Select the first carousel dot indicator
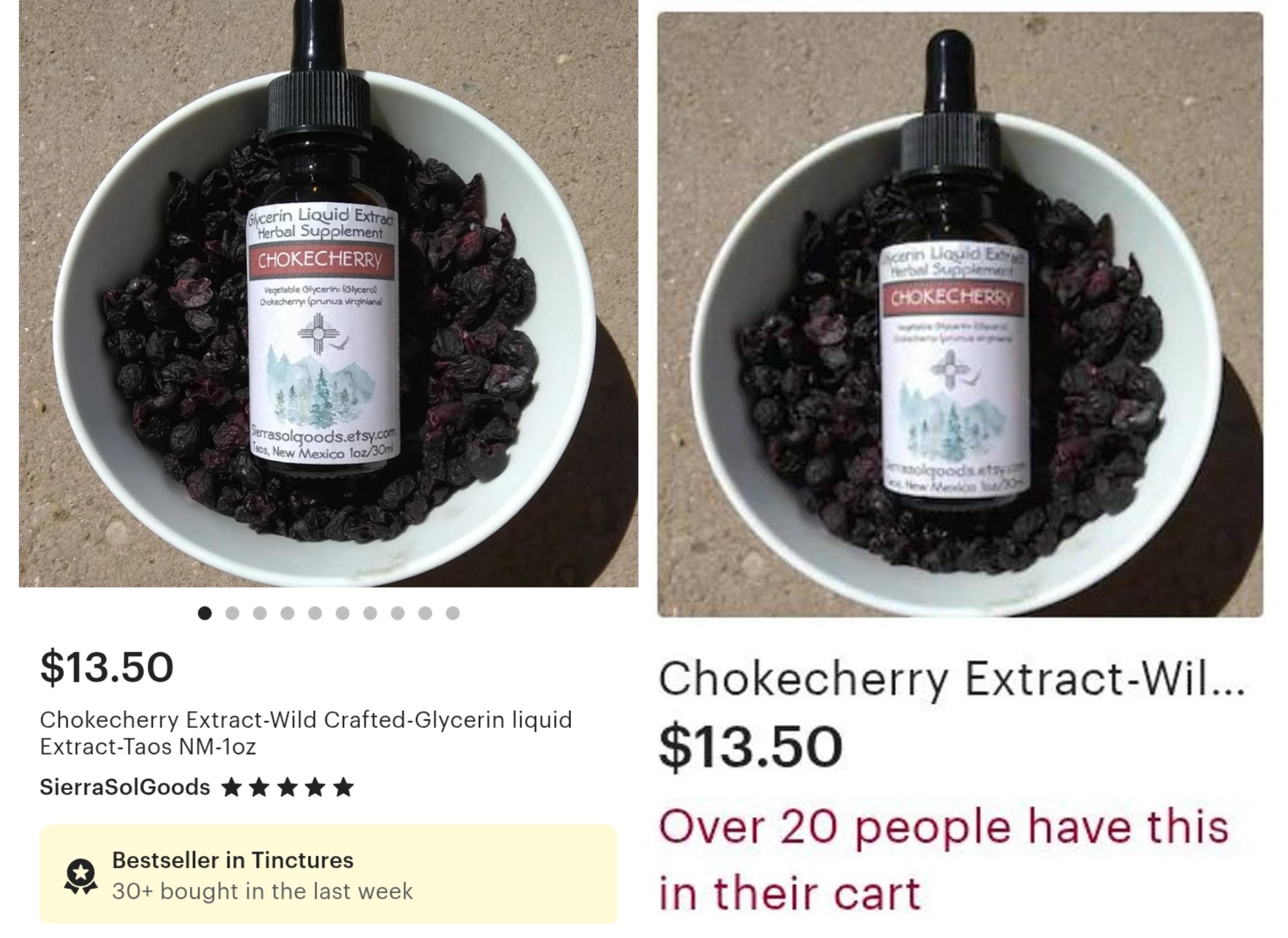The width and height of the screenshot is (1288, 938). [204, 613]
